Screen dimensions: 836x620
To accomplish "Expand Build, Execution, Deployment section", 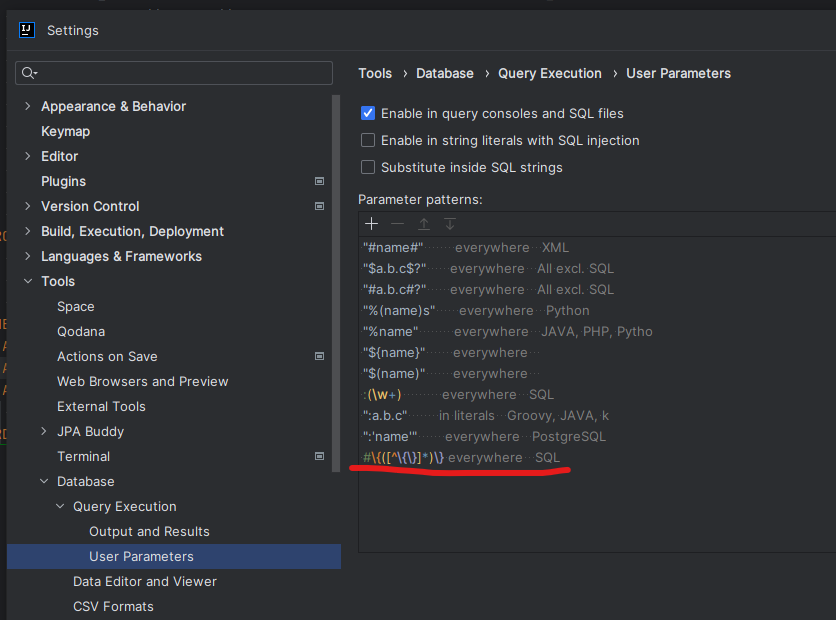I will pyautogui.click(x=28, y=231).
